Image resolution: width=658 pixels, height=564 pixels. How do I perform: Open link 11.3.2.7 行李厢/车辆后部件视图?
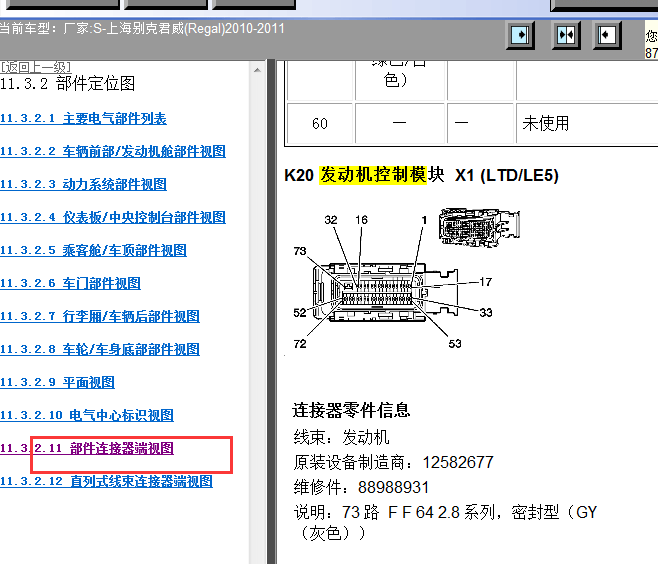(100, 317)
